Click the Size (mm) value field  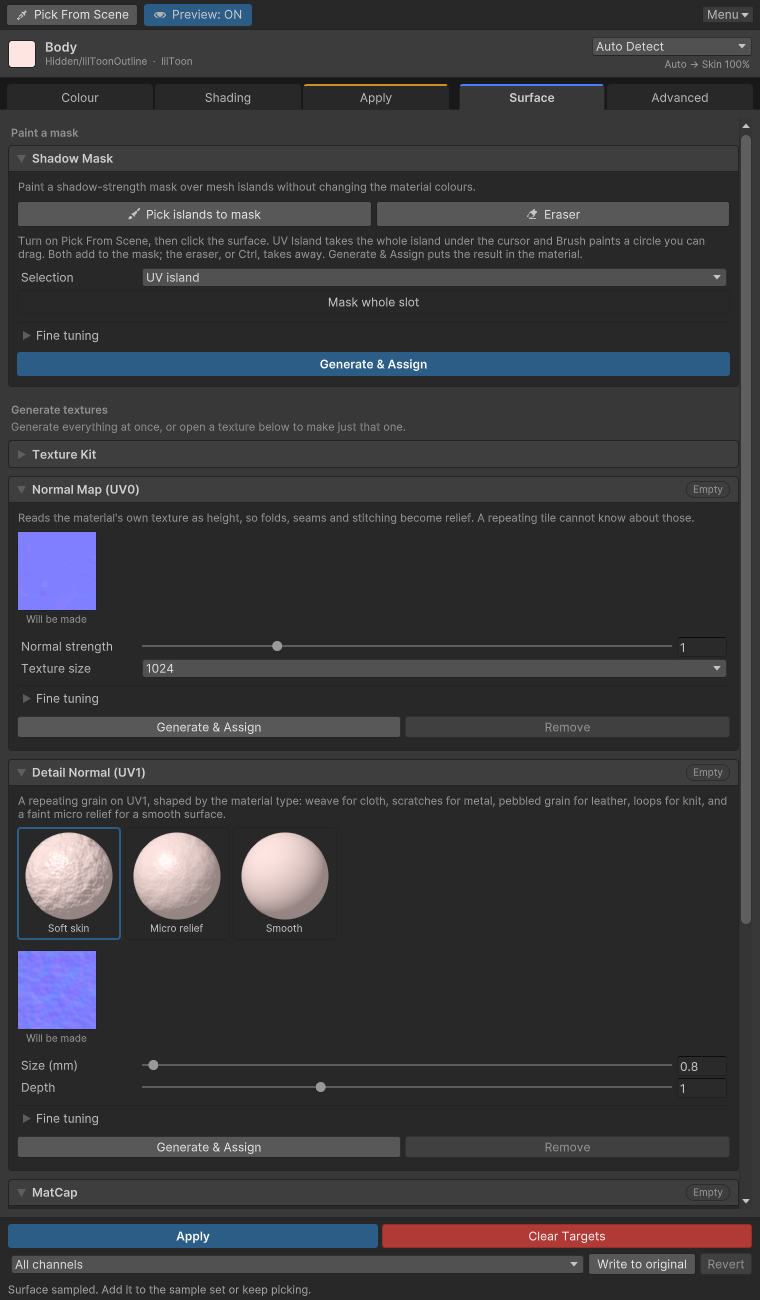click(702, 1066)
